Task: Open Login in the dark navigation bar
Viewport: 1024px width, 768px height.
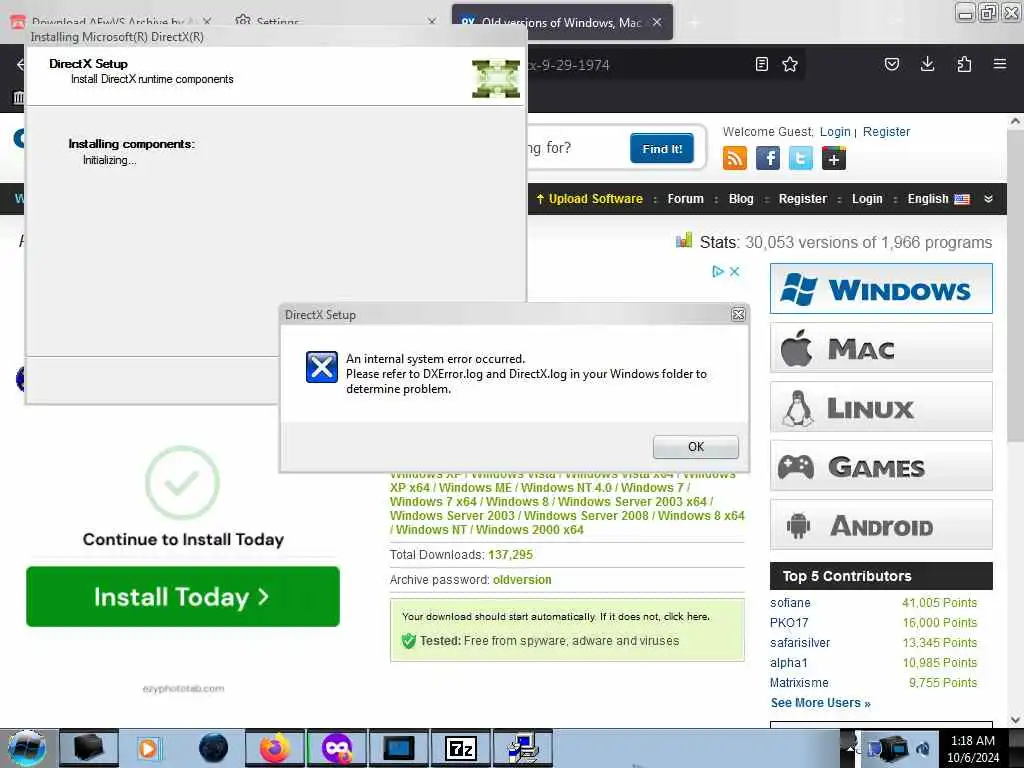Action: coord(867,199)
